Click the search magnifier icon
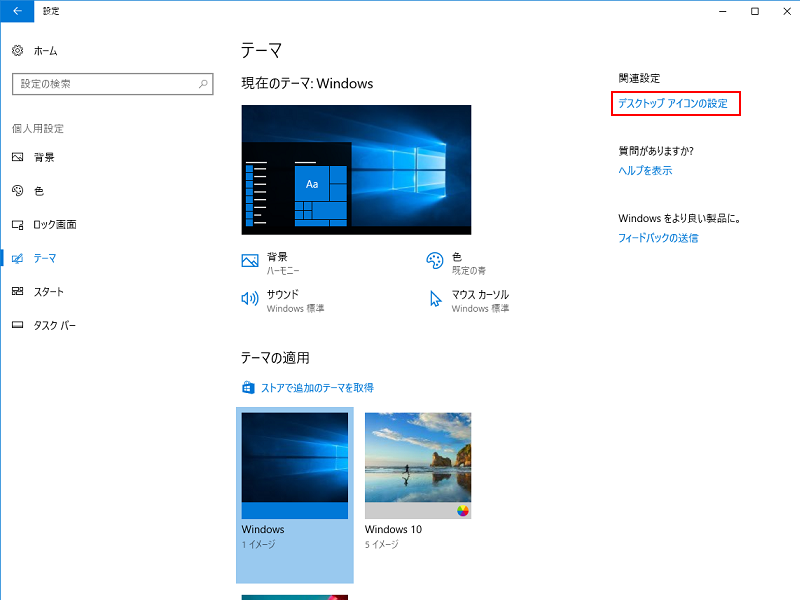Screen dimensions: 800x600 coord(203,84)
